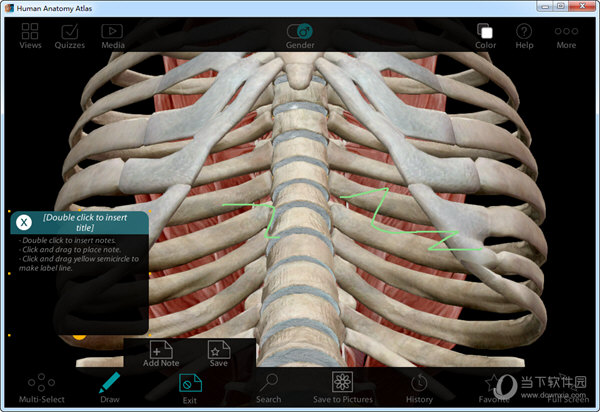Close the note panel with X
This screenshot has height=412, width=600.
(x=24, y=222)
